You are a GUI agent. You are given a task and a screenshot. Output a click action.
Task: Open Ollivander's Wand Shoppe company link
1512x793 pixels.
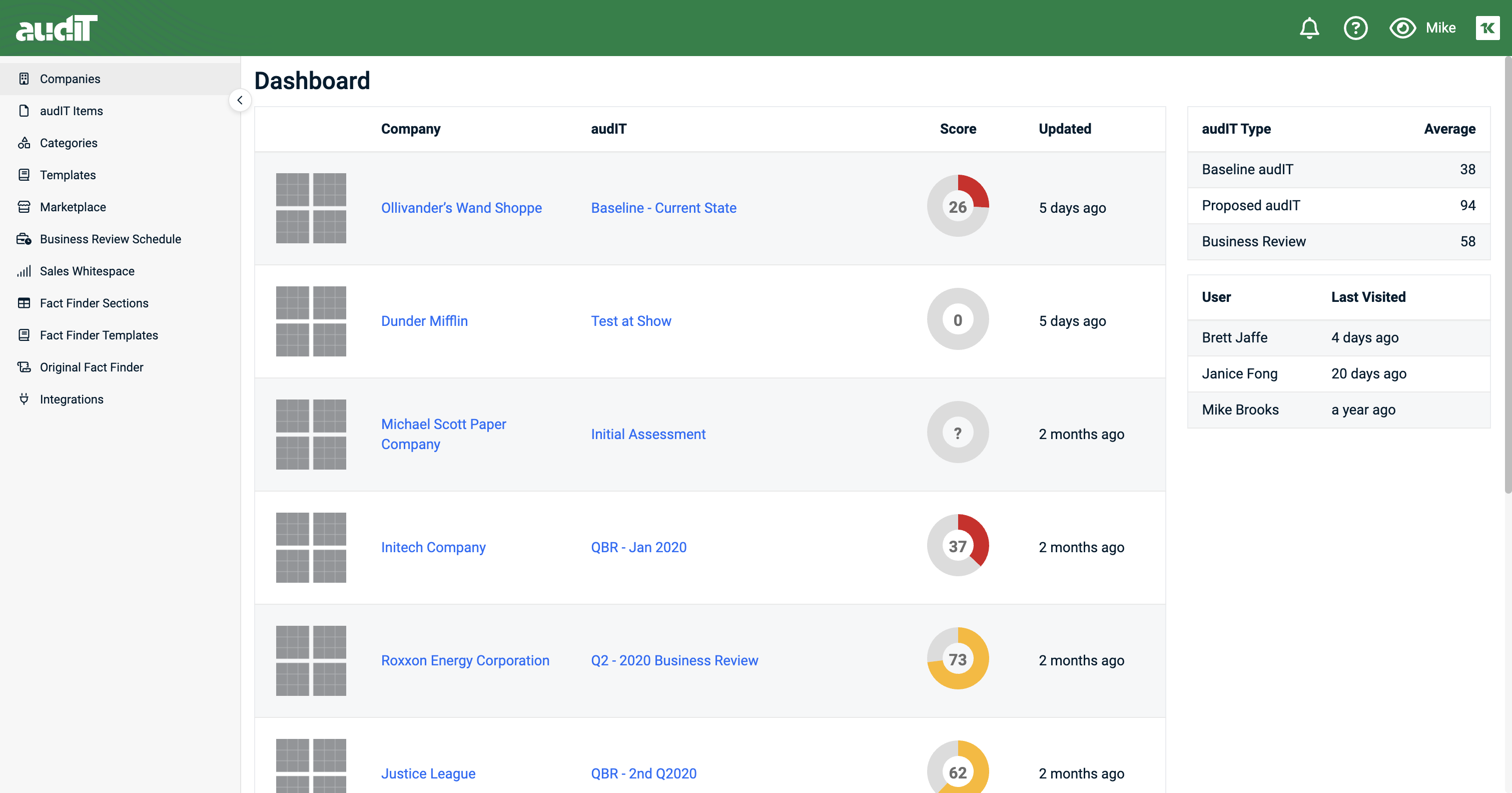click(x=461, y=208)
